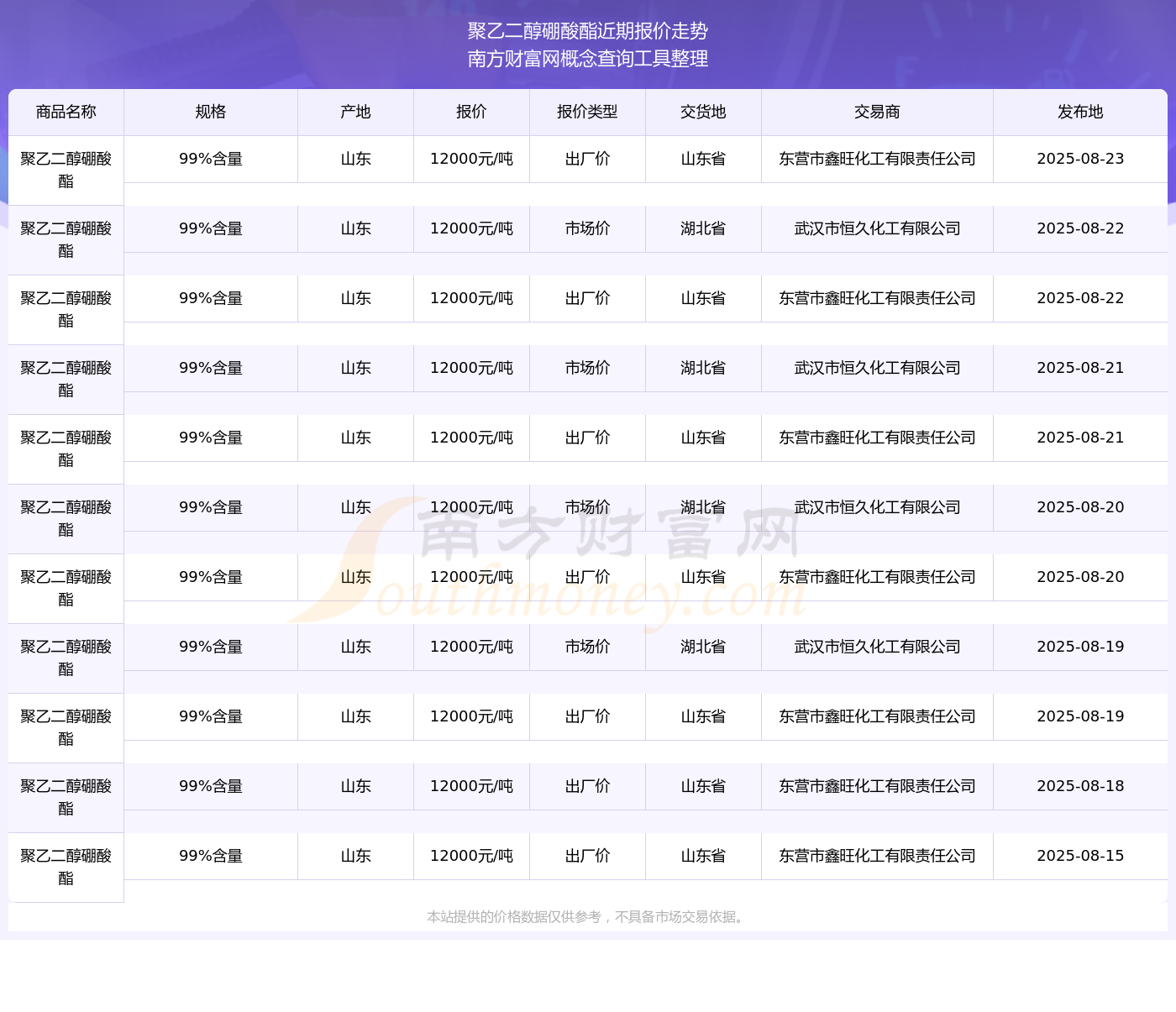1176x1012 pixels.
Task: Click 12000元/吨 in the 2025-08-15 row
Action: 471,856
